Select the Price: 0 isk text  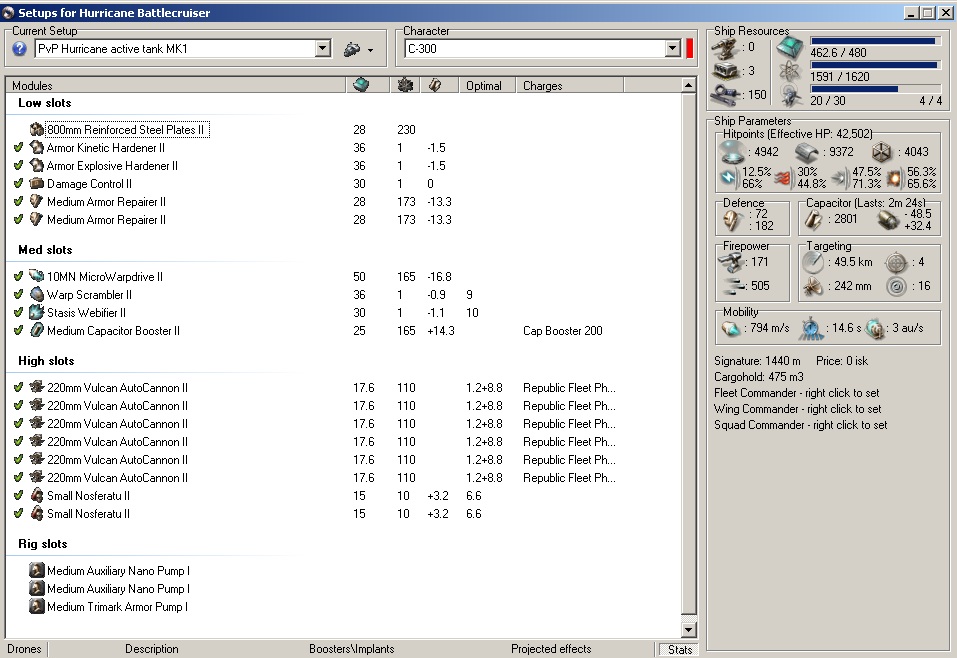(842, 361)
